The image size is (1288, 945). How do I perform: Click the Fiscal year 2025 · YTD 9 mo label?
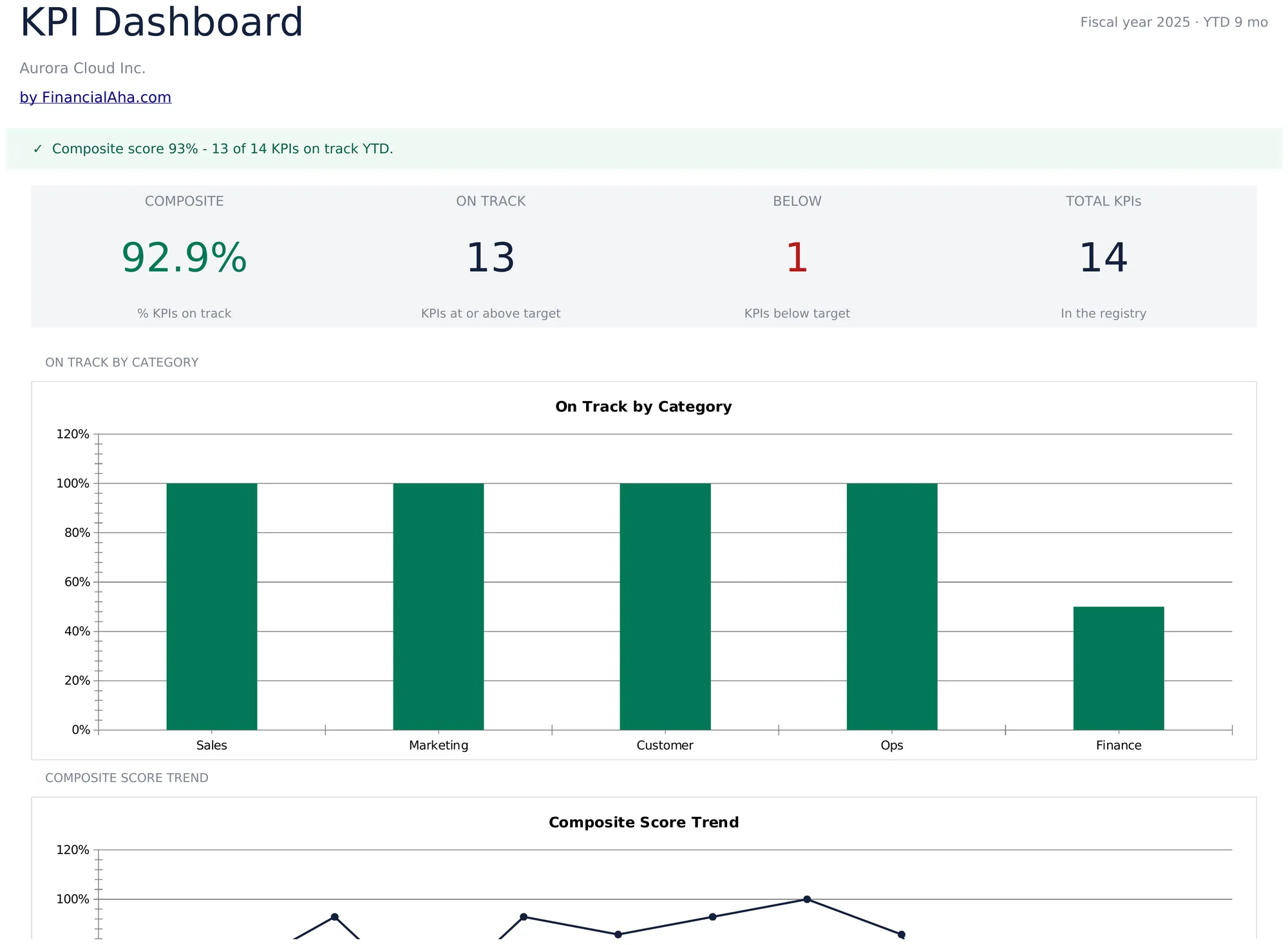point(1174,23)
